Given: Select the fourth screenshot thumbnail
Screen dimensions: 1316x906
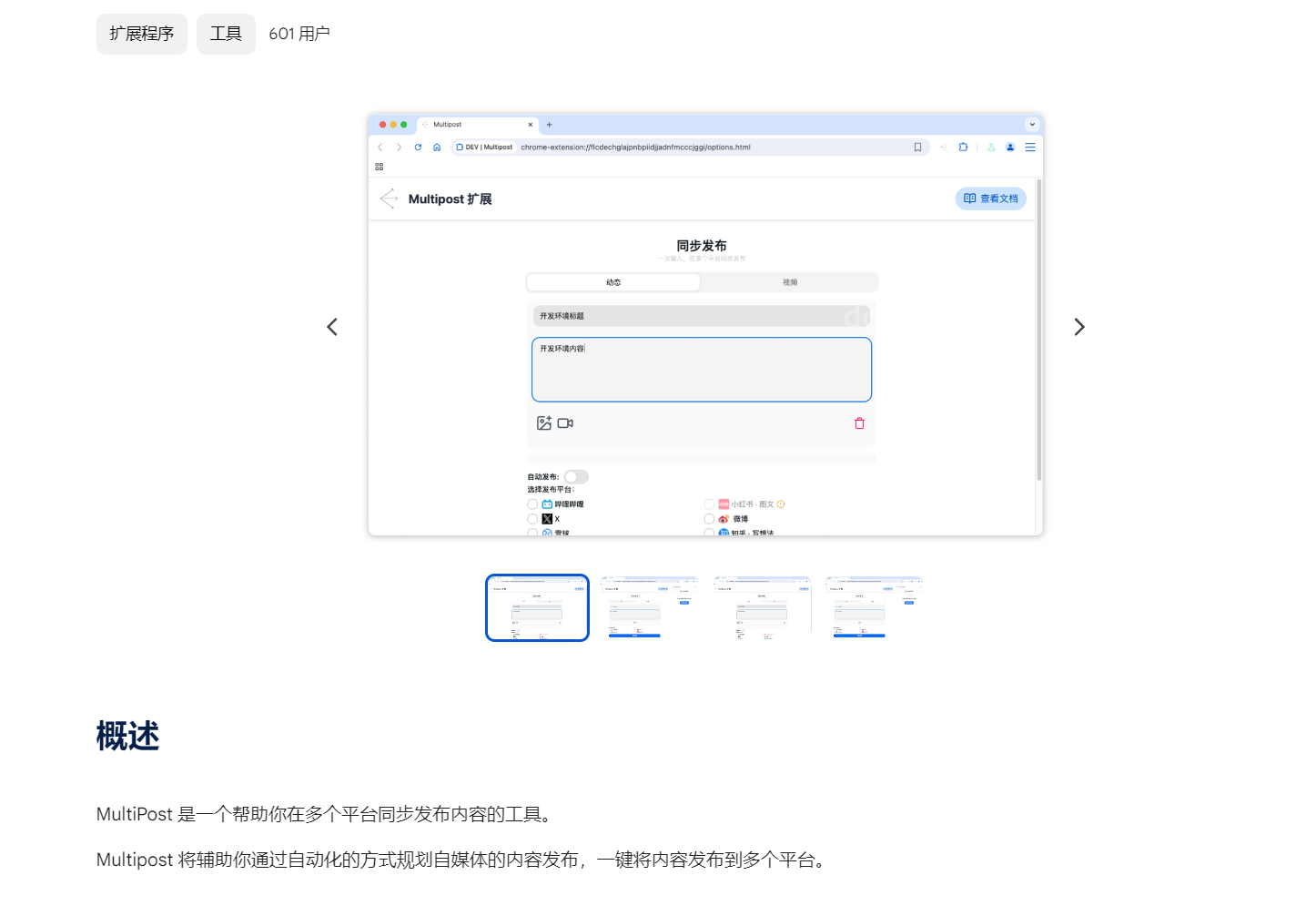Looking at the screenshot, I should [874, 607].
